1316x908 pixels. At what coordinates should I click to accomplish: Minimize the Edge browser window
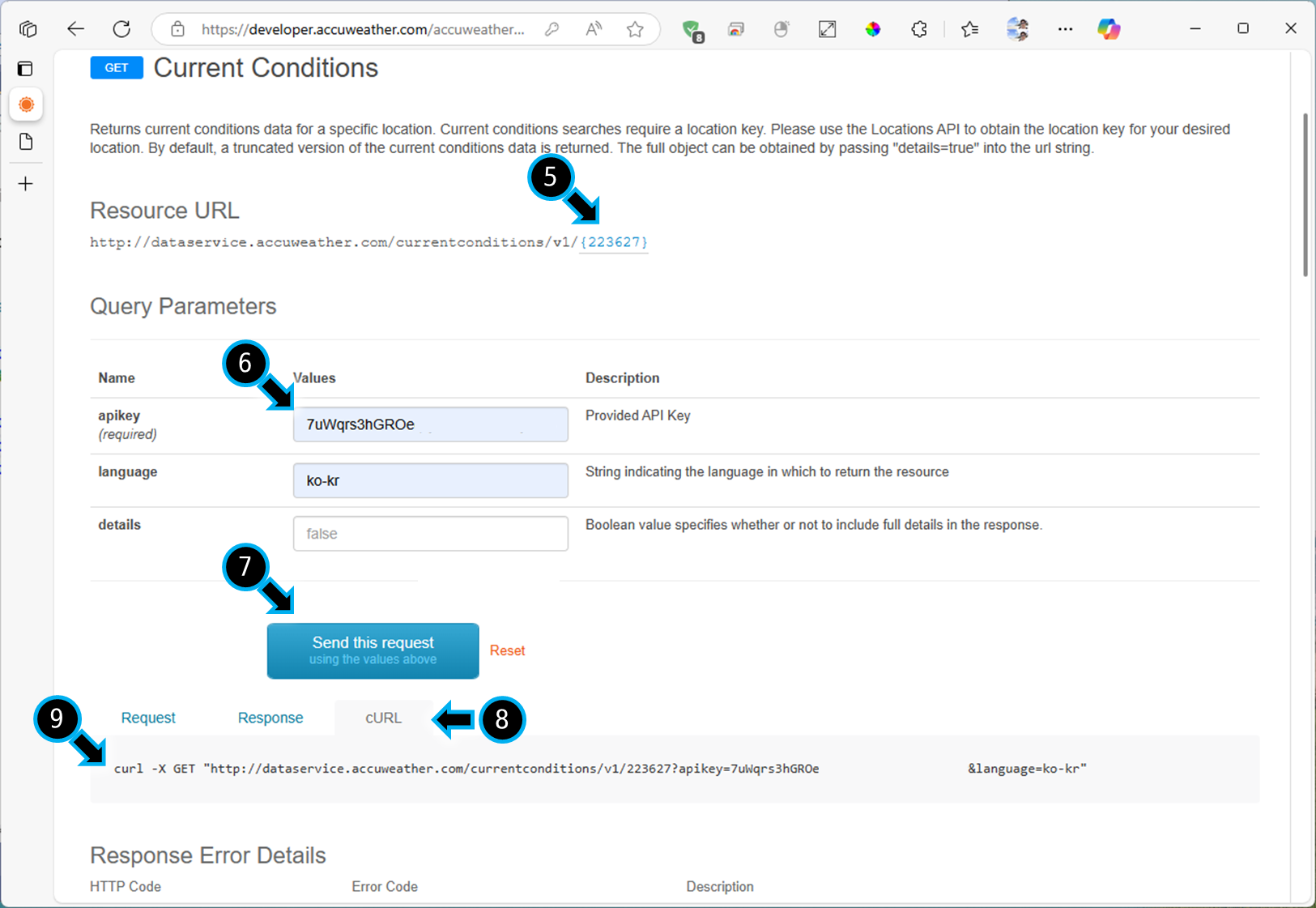(1195, 28)
